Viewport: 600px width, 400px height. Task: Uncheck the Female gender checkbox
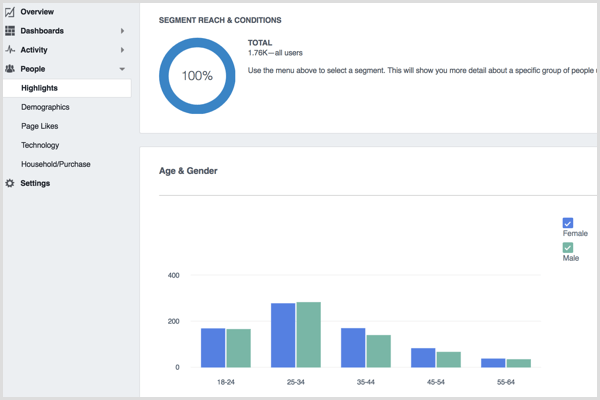pyautogui.click(x=568, y=223)
